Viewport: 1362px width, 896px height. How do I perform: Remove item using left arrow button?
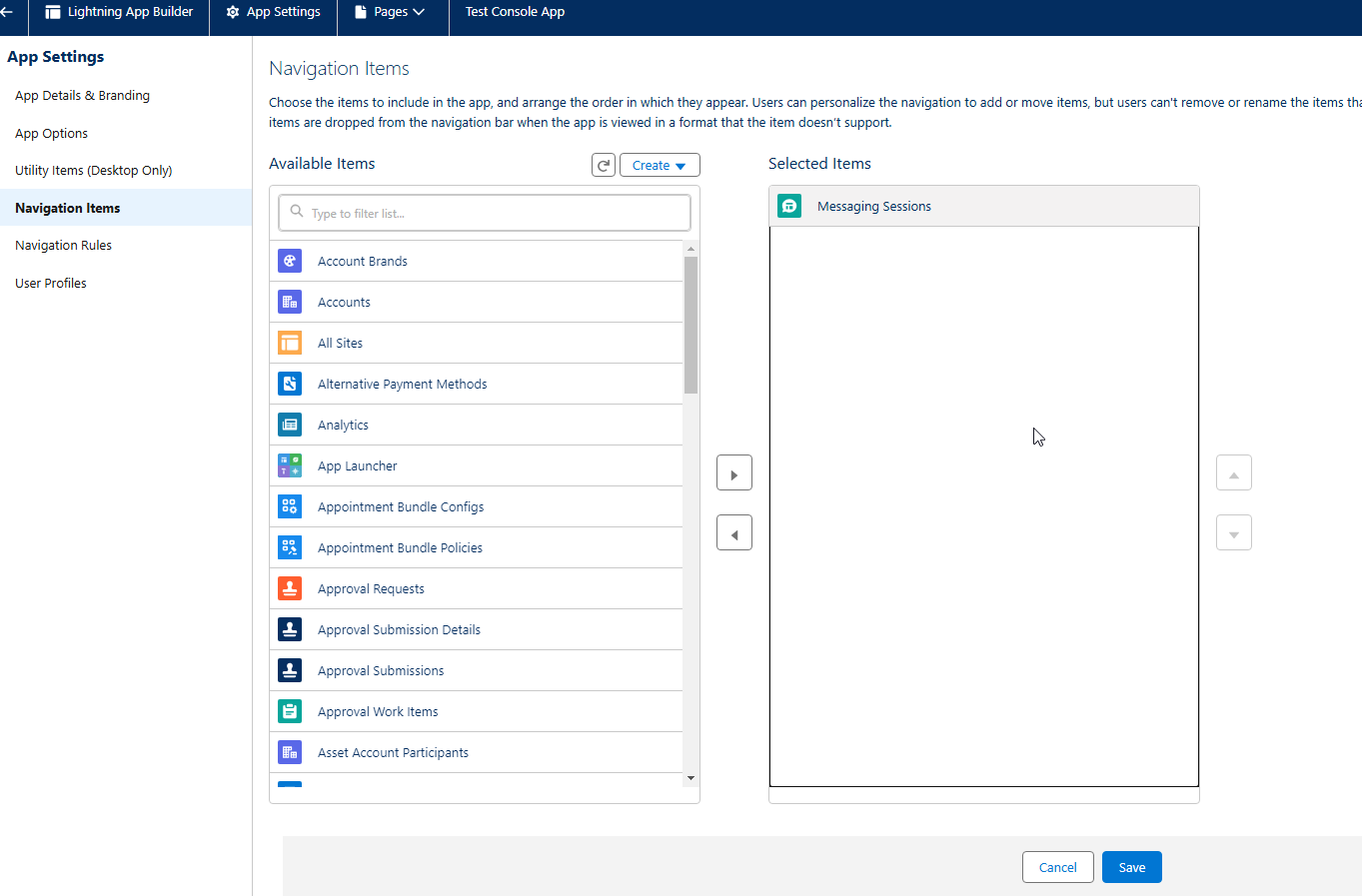click(x=734, y=533)
